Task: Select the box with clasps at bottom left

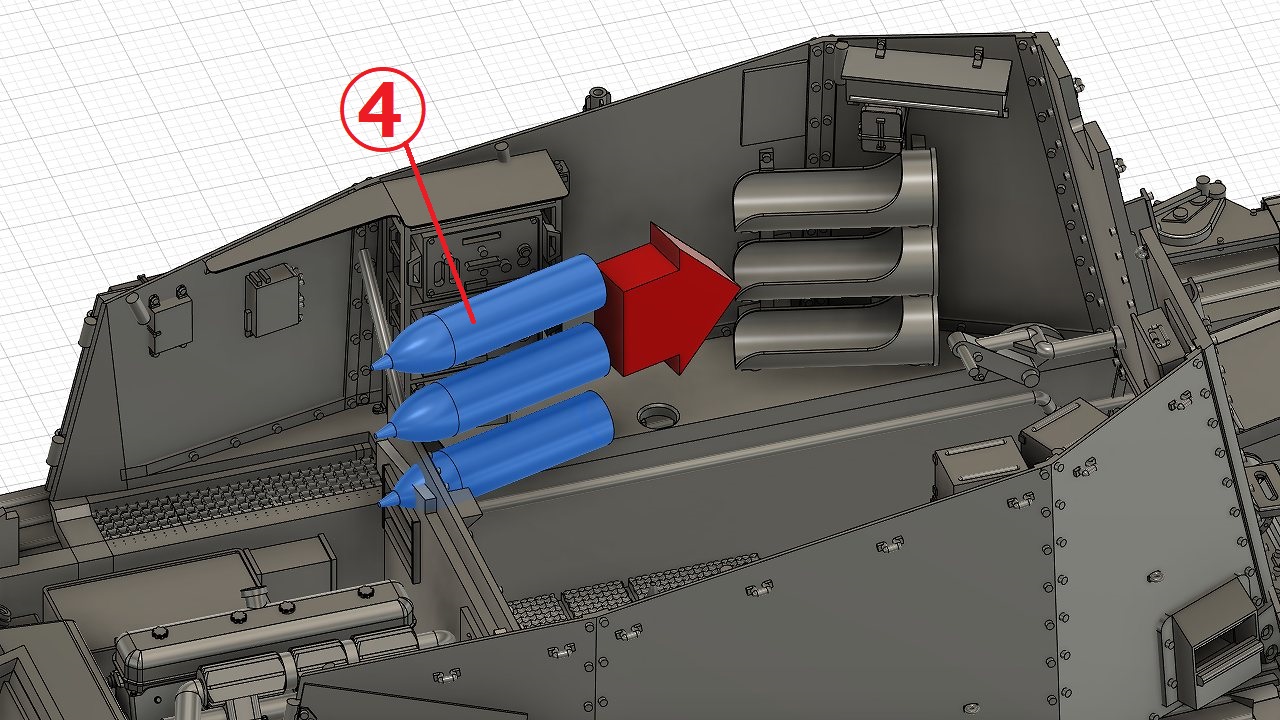Action: 265,640
